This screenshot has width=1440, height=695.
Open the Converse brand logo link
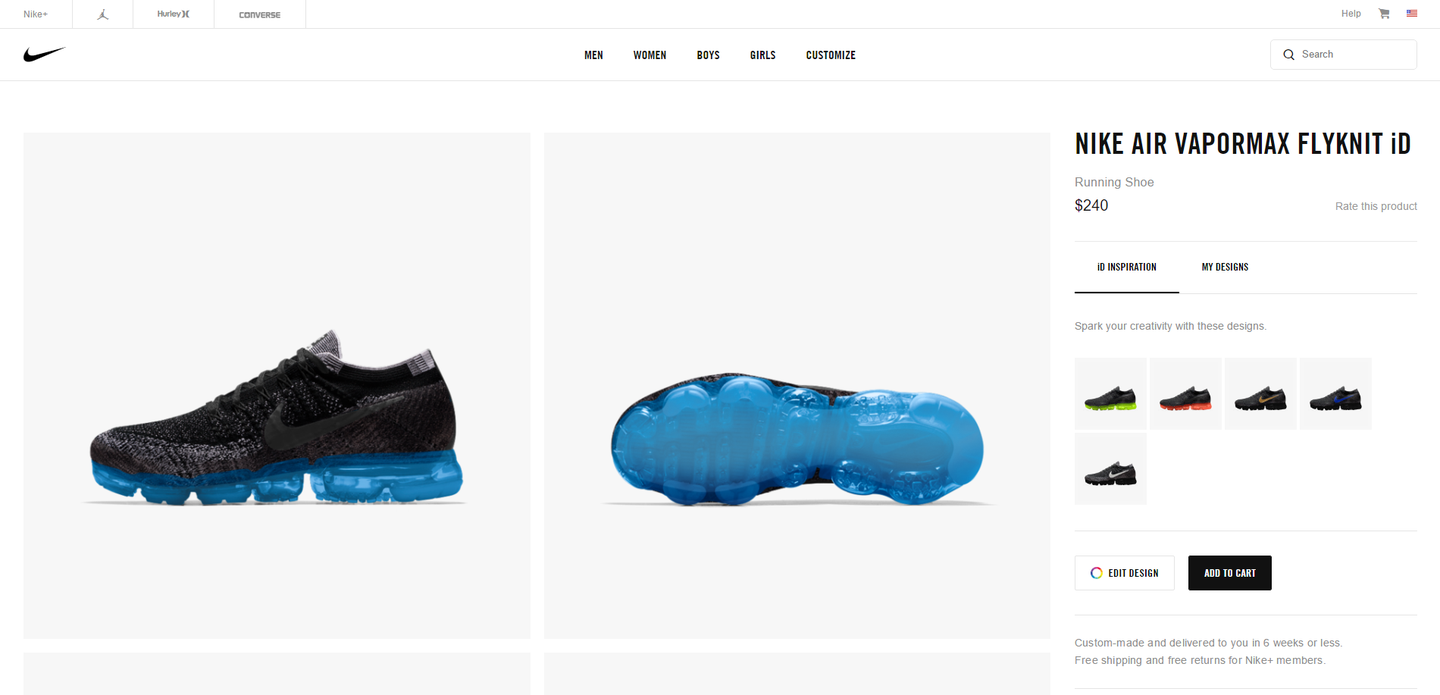coord(260,15)
